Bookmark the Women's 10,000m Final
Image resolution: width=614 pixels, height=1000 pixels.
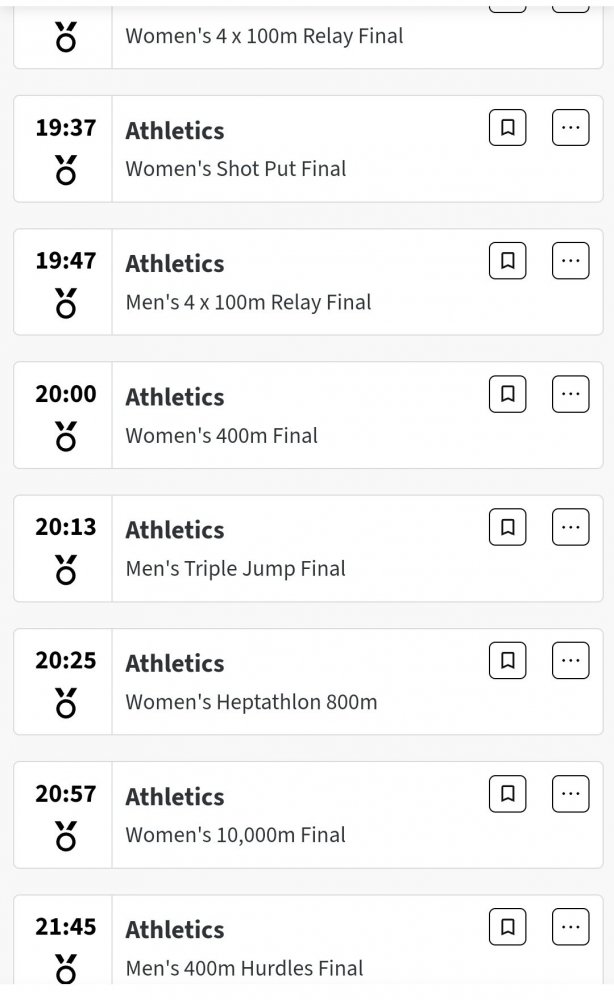pyautogui.click(x=508, y=794)
